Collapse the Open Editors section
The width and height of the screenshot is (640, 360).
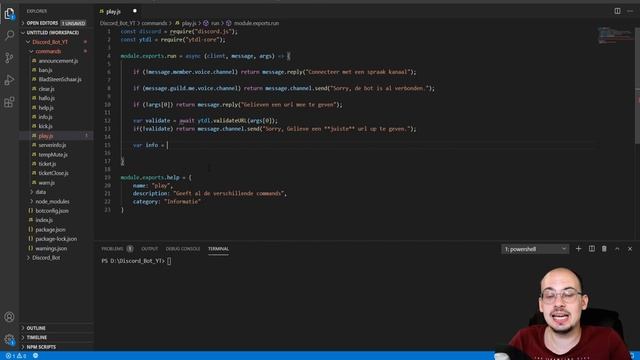point(42,23)
